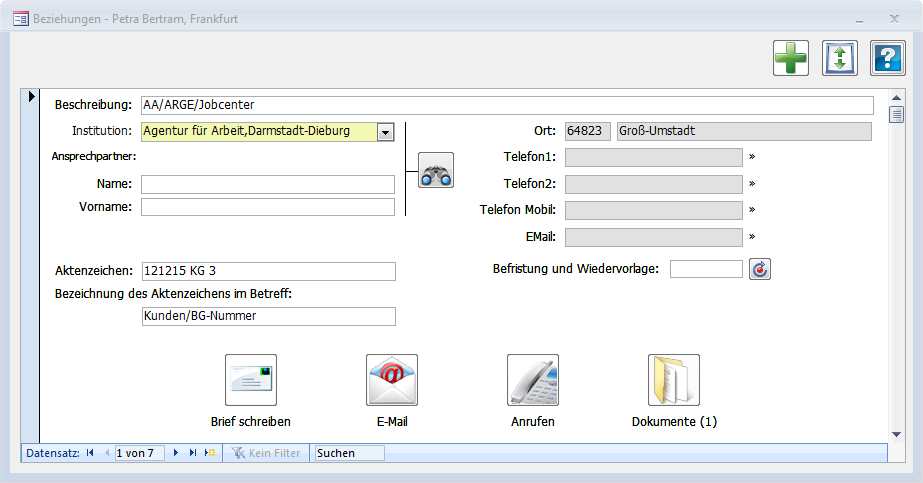
Task: Click the Brief schreiben letter icon
Action: (x=250, y=380)
